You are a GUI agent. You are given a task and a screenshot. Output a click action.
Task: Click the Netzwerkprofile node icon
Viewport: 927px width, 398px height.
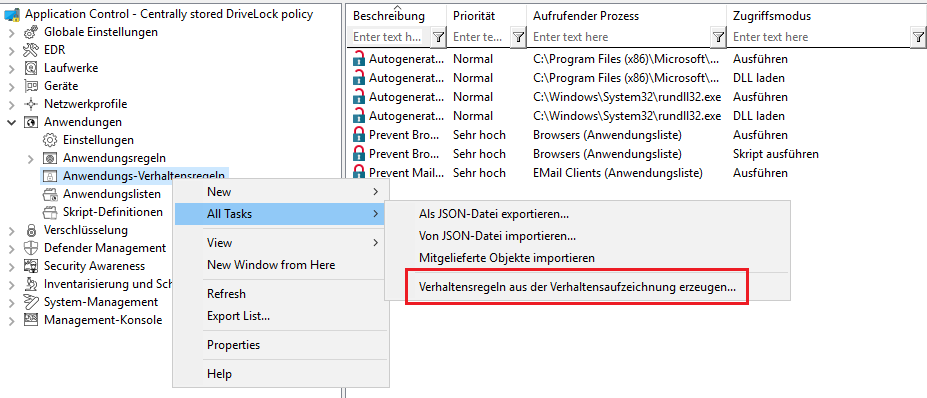point(31,104)
